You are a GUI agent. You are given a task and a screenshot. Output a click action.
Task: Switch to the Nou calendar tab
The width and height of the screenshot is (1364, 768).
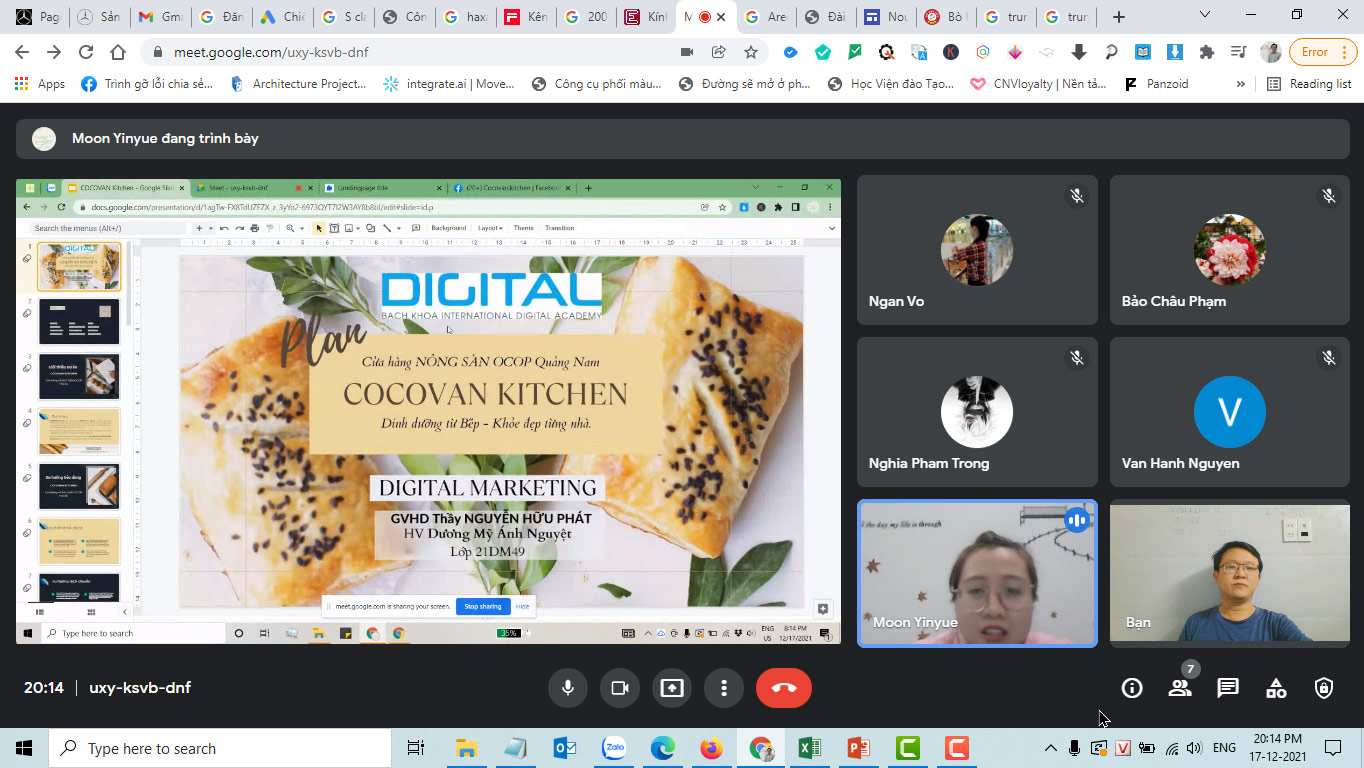coord(886,17)
